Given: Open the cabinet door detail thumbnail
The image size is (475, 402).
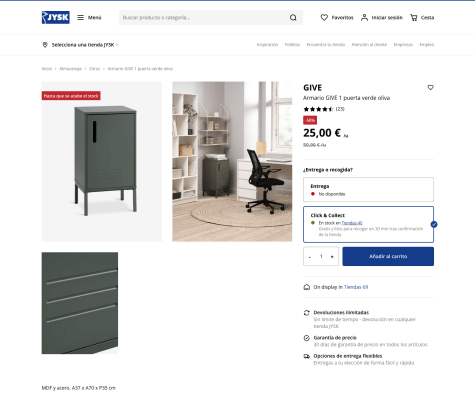Looking at the screenshot, I should [80, 303].
